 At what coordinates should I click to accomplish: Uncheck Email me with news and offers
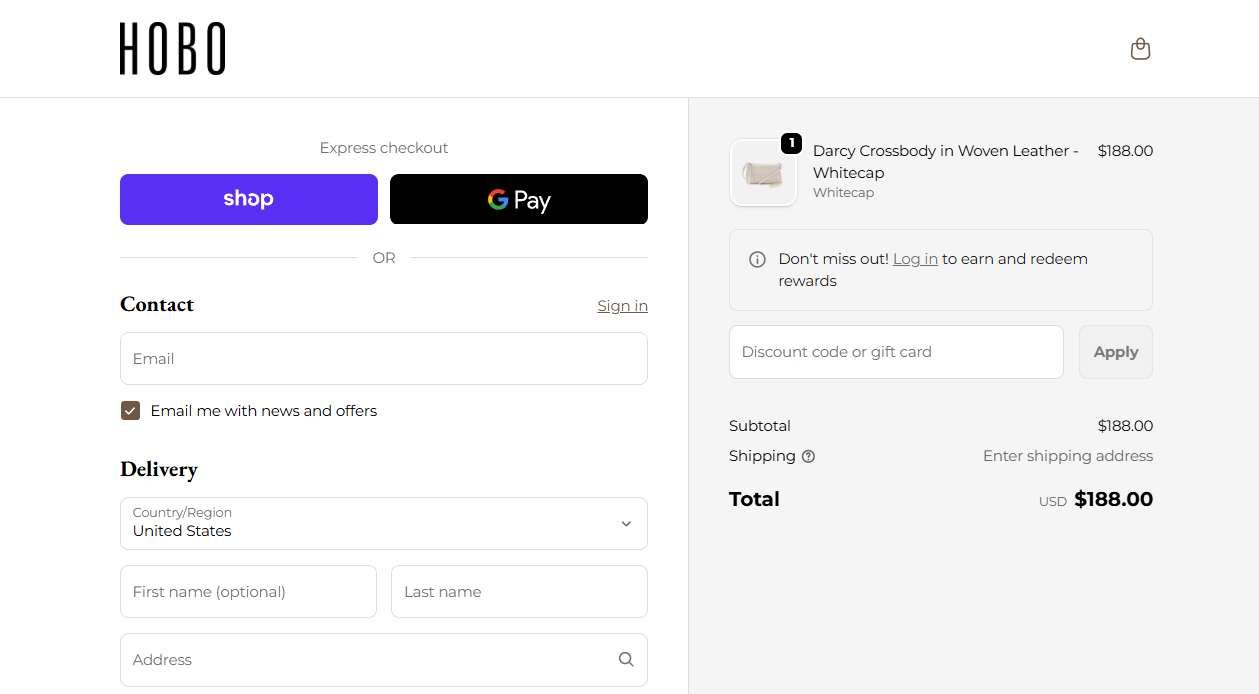[130, 411]
